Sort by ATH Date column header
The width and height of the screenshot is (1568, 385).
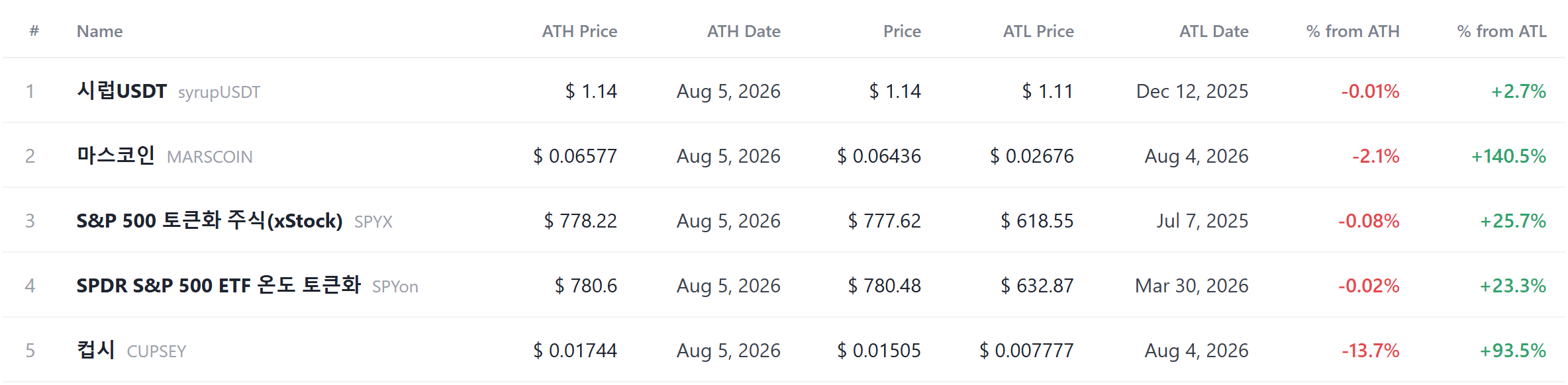pyautogui.click(x=744, y=31)
